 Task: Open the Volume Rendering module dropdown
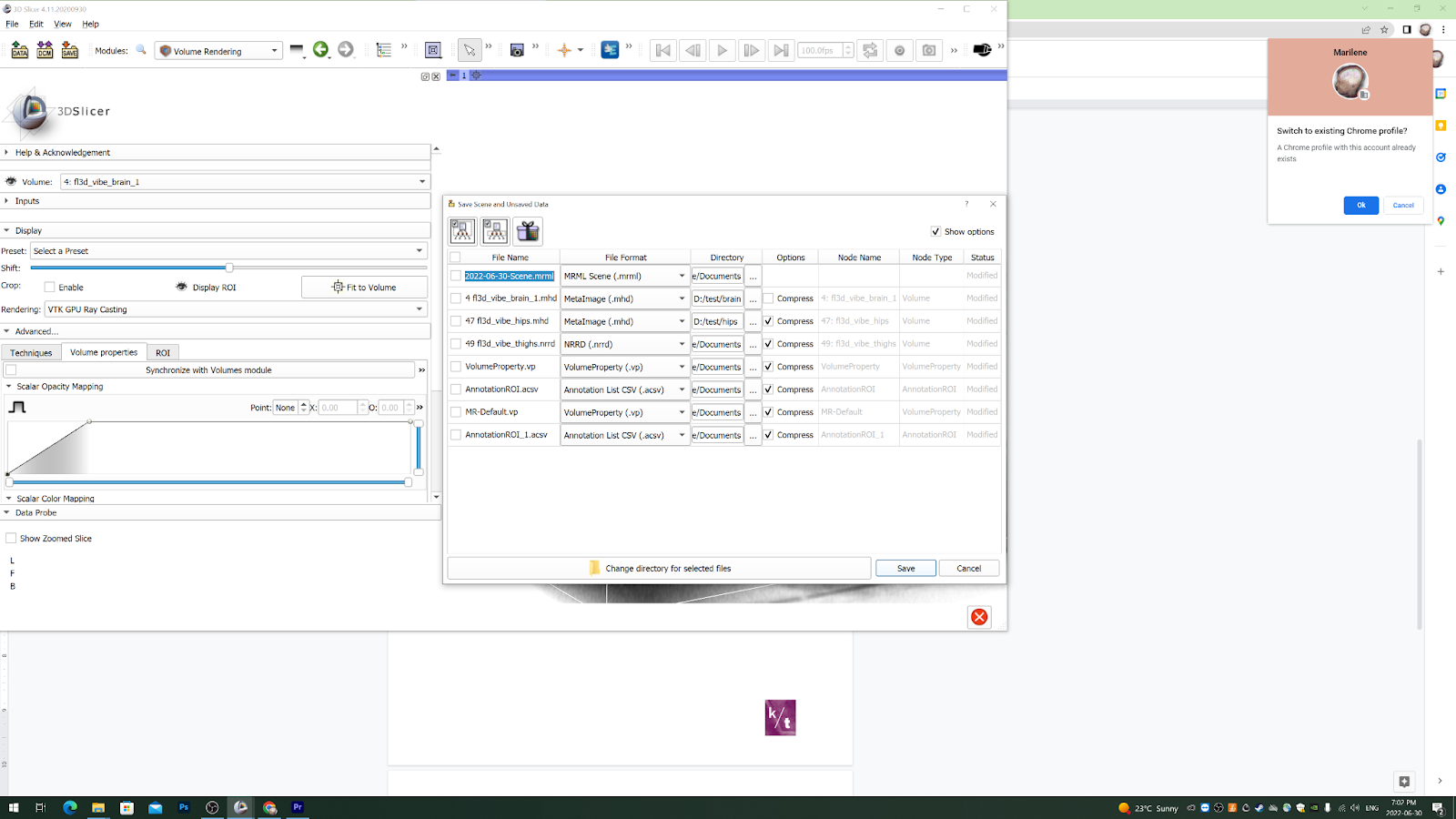pyautogui.click(x=218, y=51)
